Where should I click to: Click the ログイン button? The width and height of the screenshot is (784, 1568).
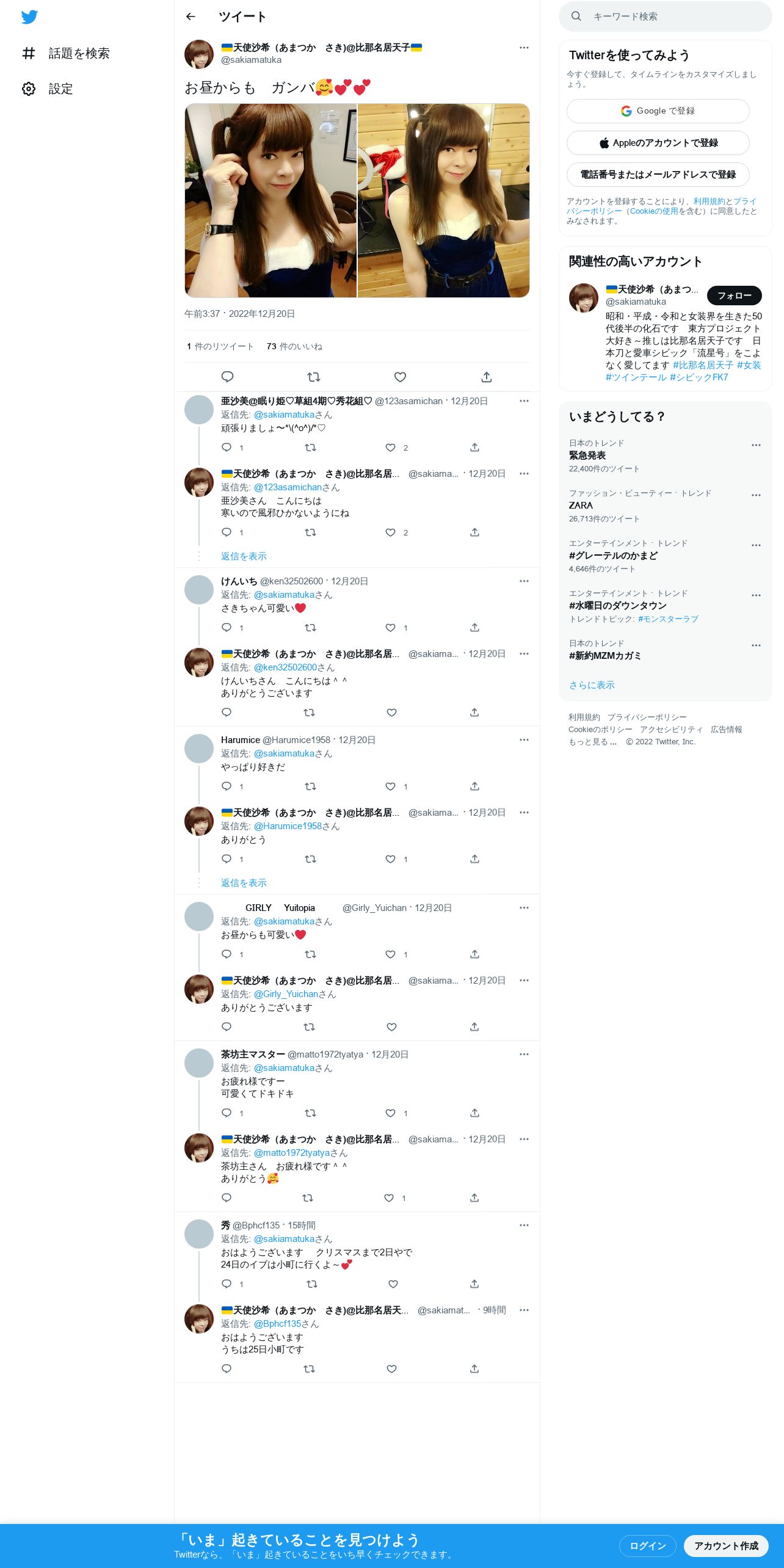click(647, 1545)
